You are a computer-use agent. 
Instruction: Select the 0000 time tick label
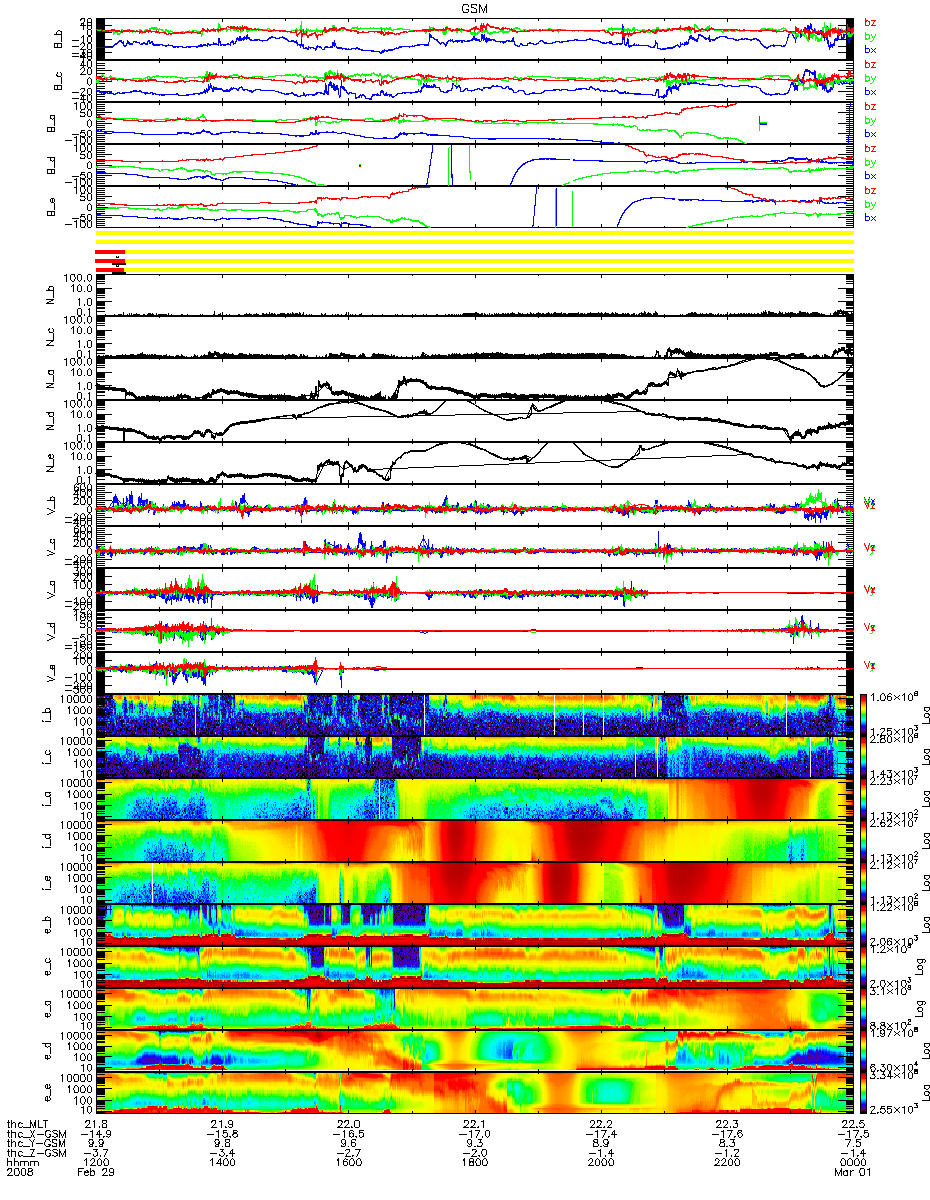coord(854,1164)
